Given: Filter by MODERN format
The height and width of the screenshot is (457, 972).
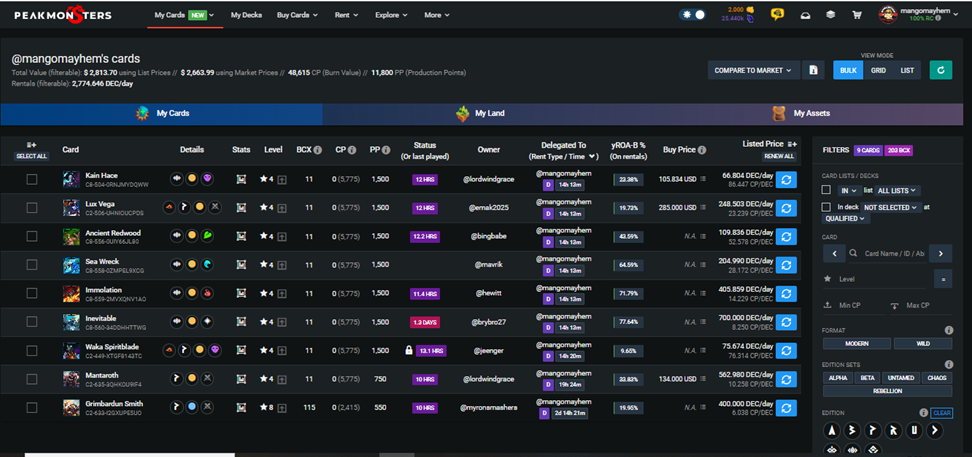Looking at the screenshot, I should pyautogui.click(x=857, y=344).
